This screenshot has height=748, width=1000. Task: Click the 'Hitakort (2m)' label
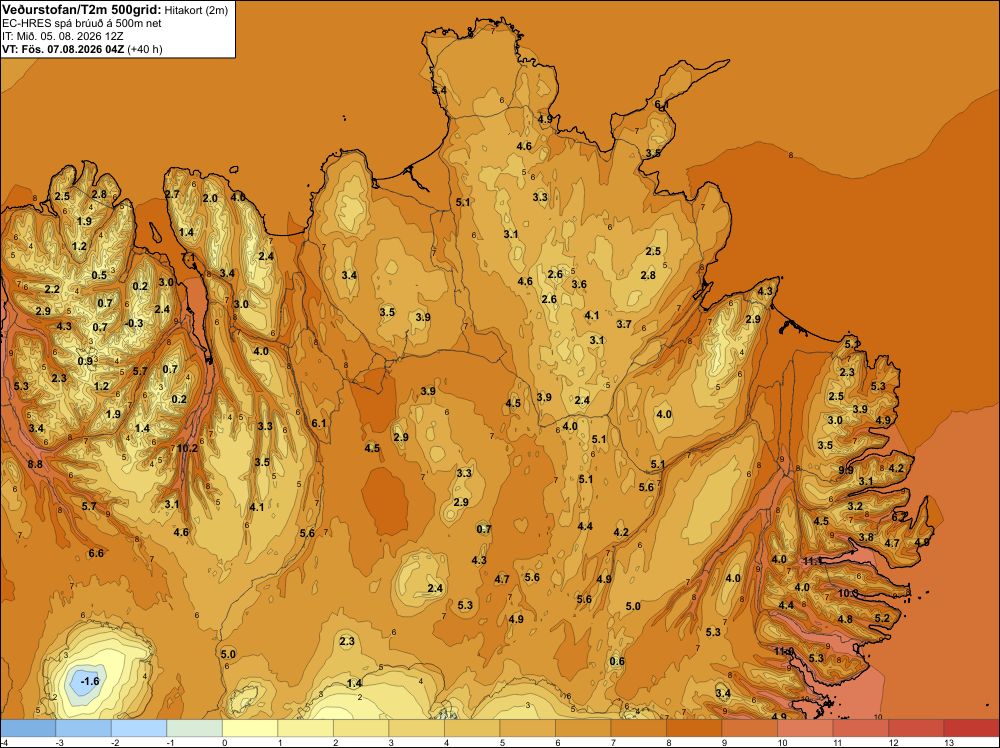click(x=196, y=10)
